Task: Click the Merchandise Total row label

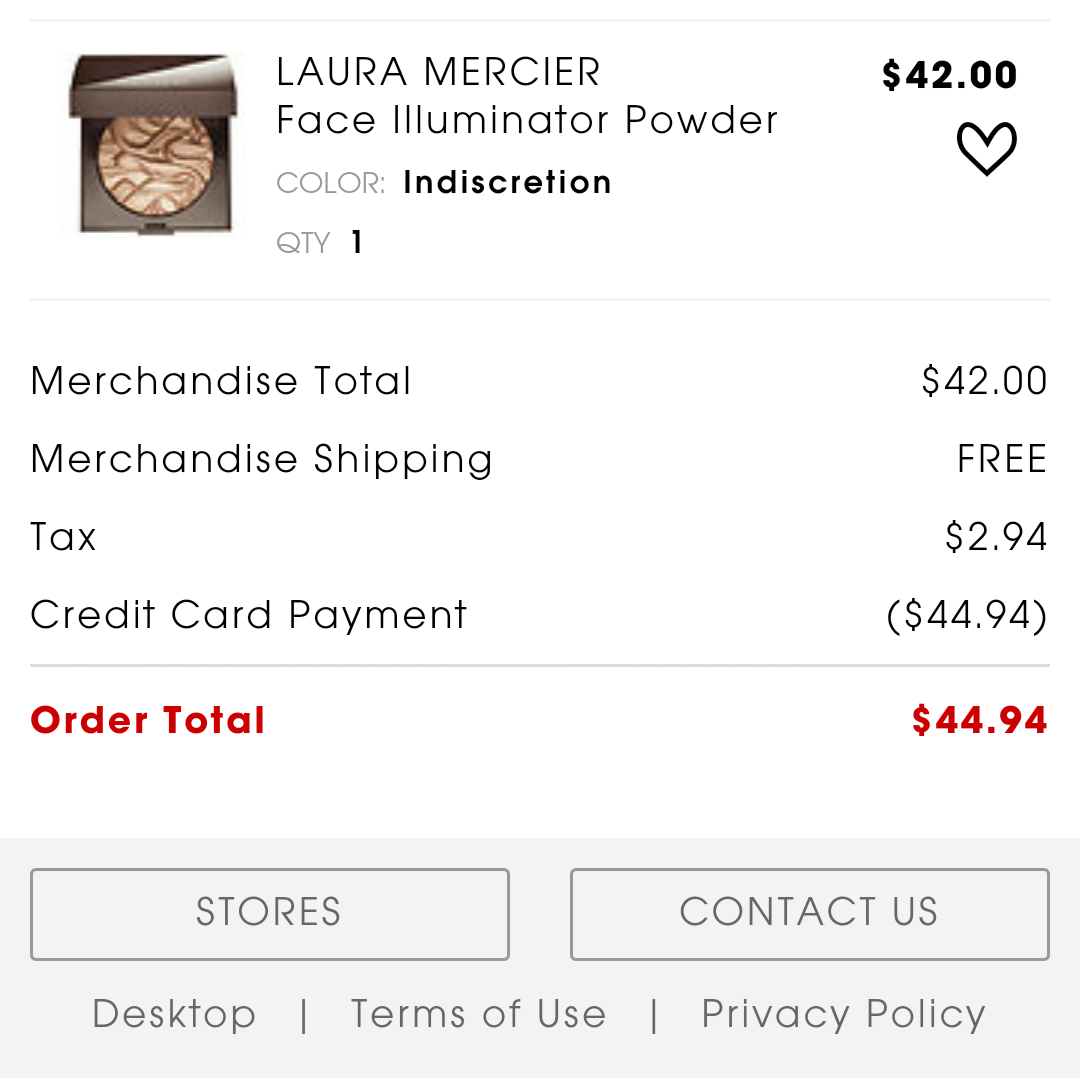Action: pos(221,381)
